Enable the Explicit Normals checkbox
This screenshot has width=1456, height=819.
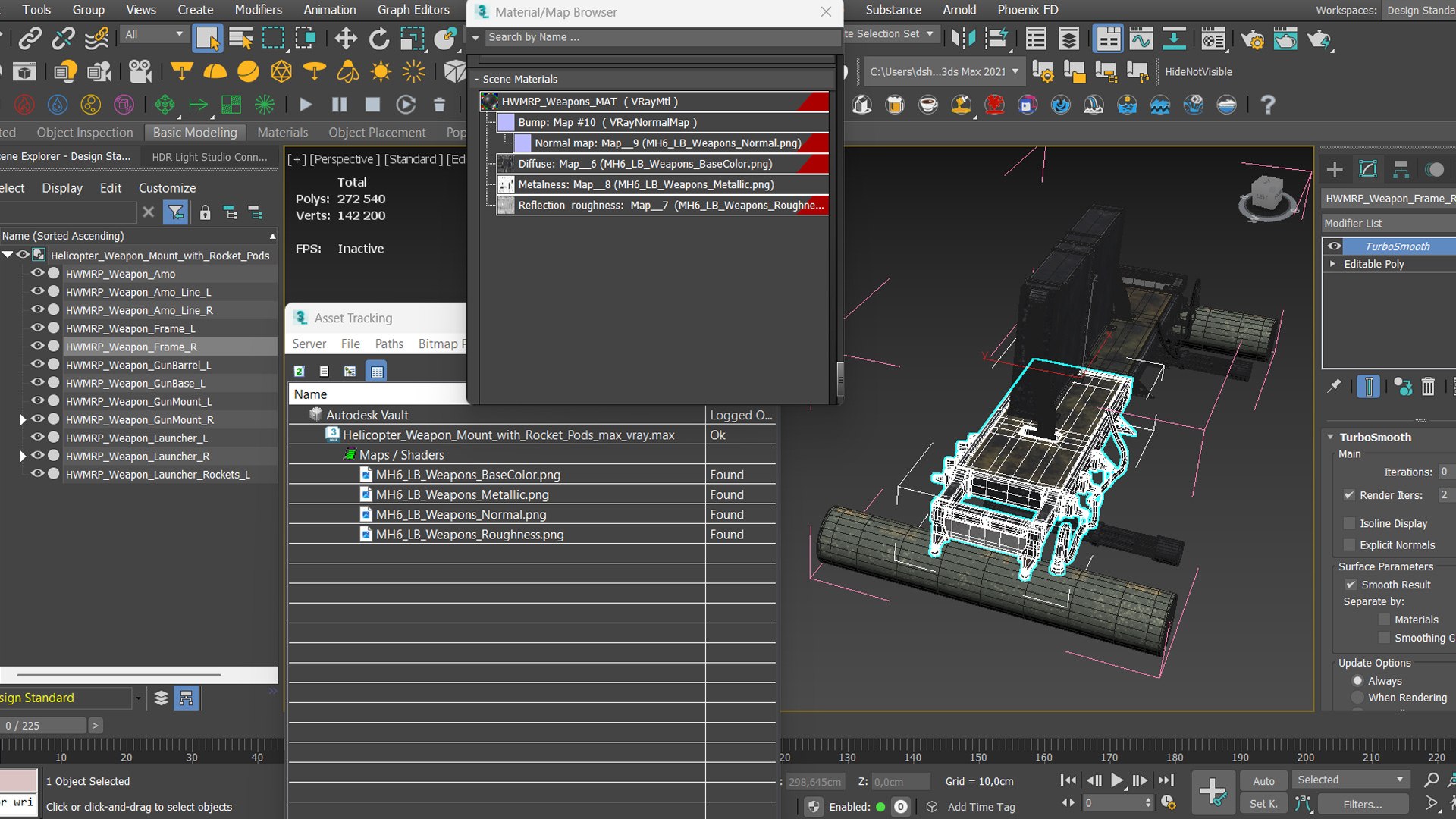tap(1349, 544)
